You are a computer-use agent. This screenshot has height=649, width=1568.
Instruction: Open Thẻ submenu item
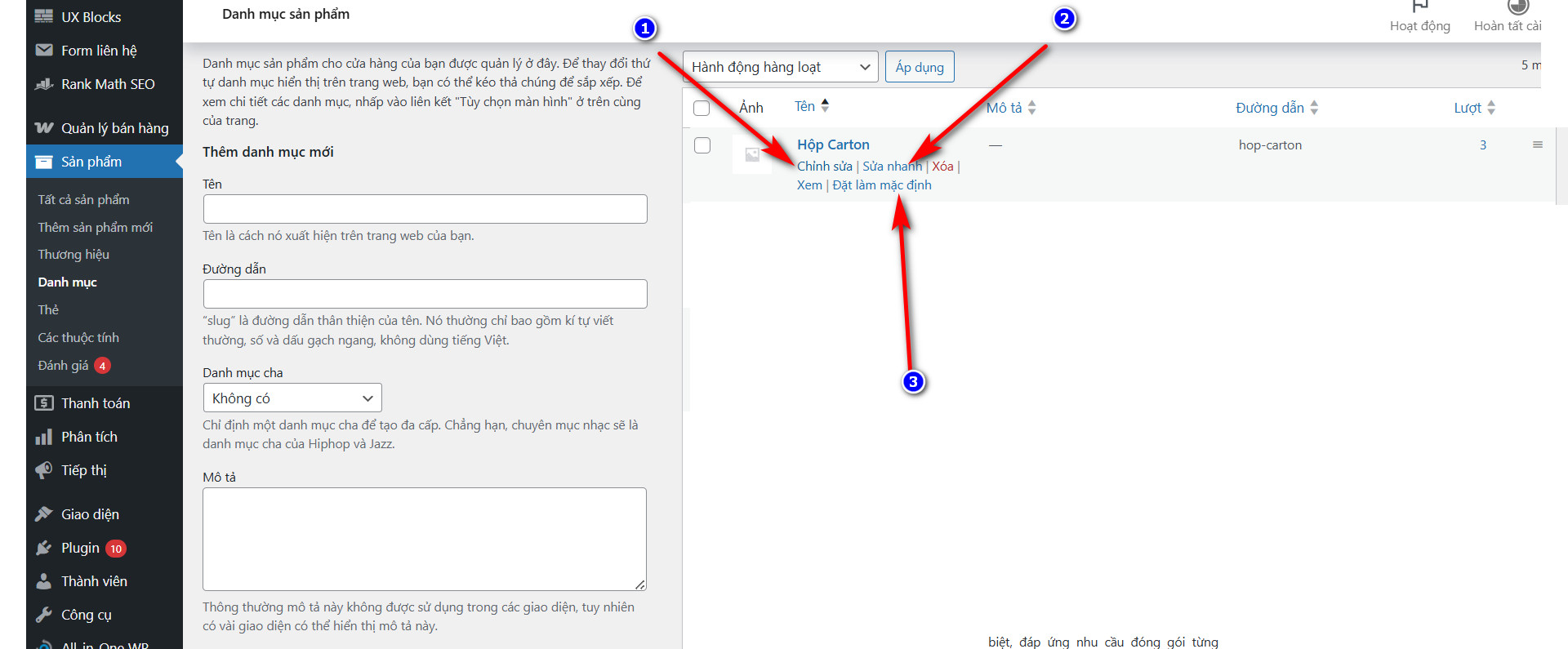48,310
